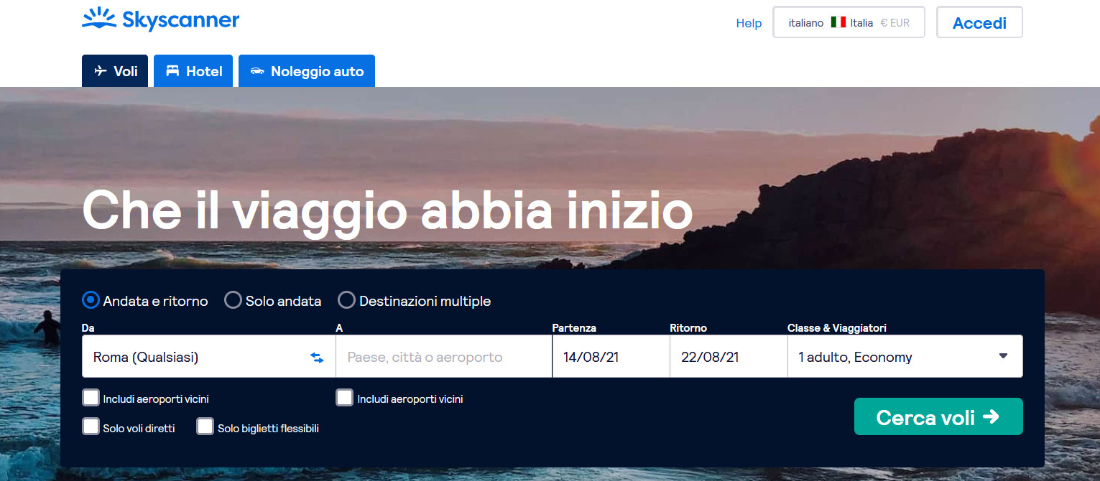Click the Accedi login button
This screenshot has width=1100, height=481.
pos(979,22)
